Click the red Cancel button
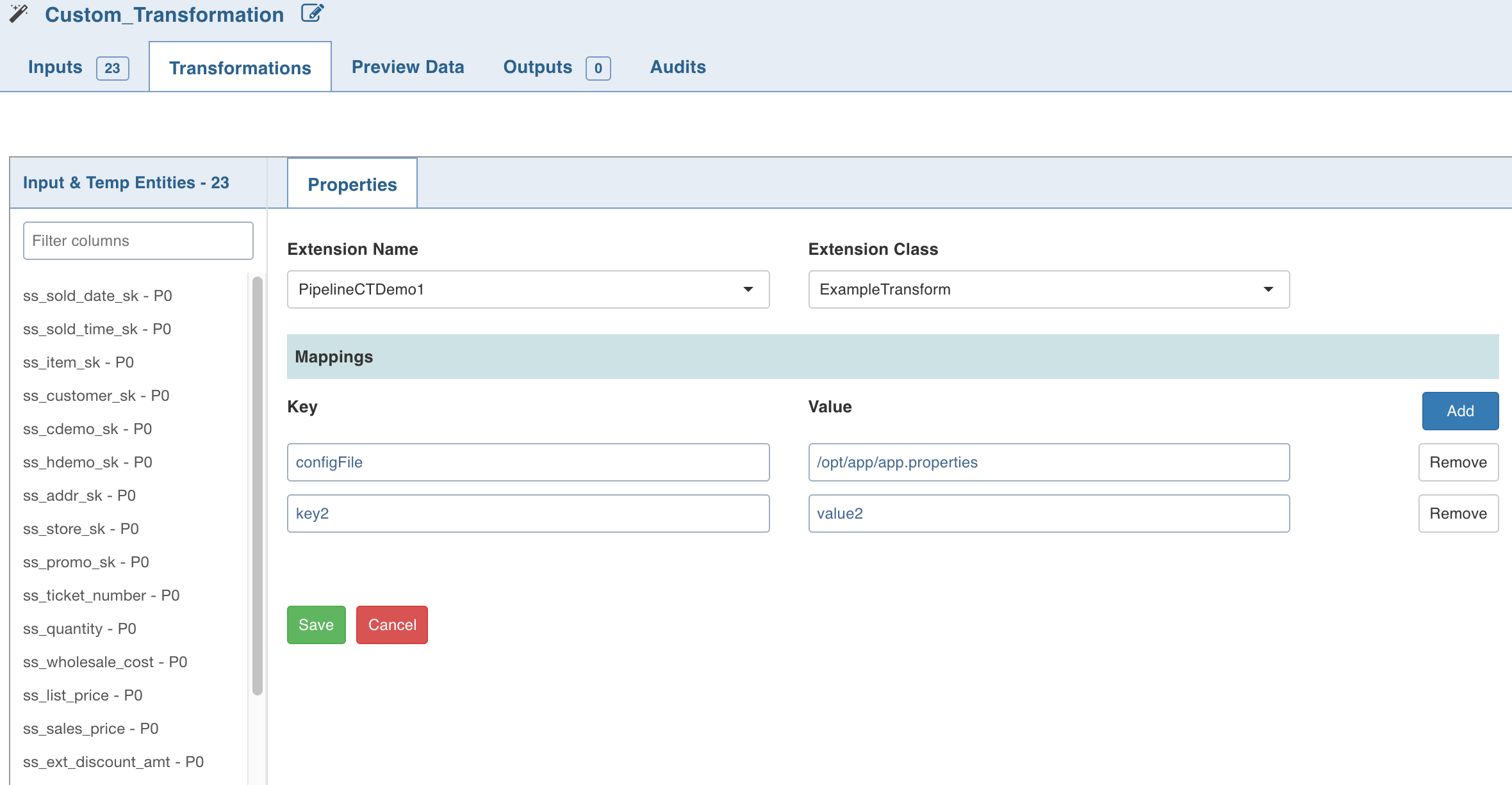This screenshot has width=1512, height=785. (392, 625)
